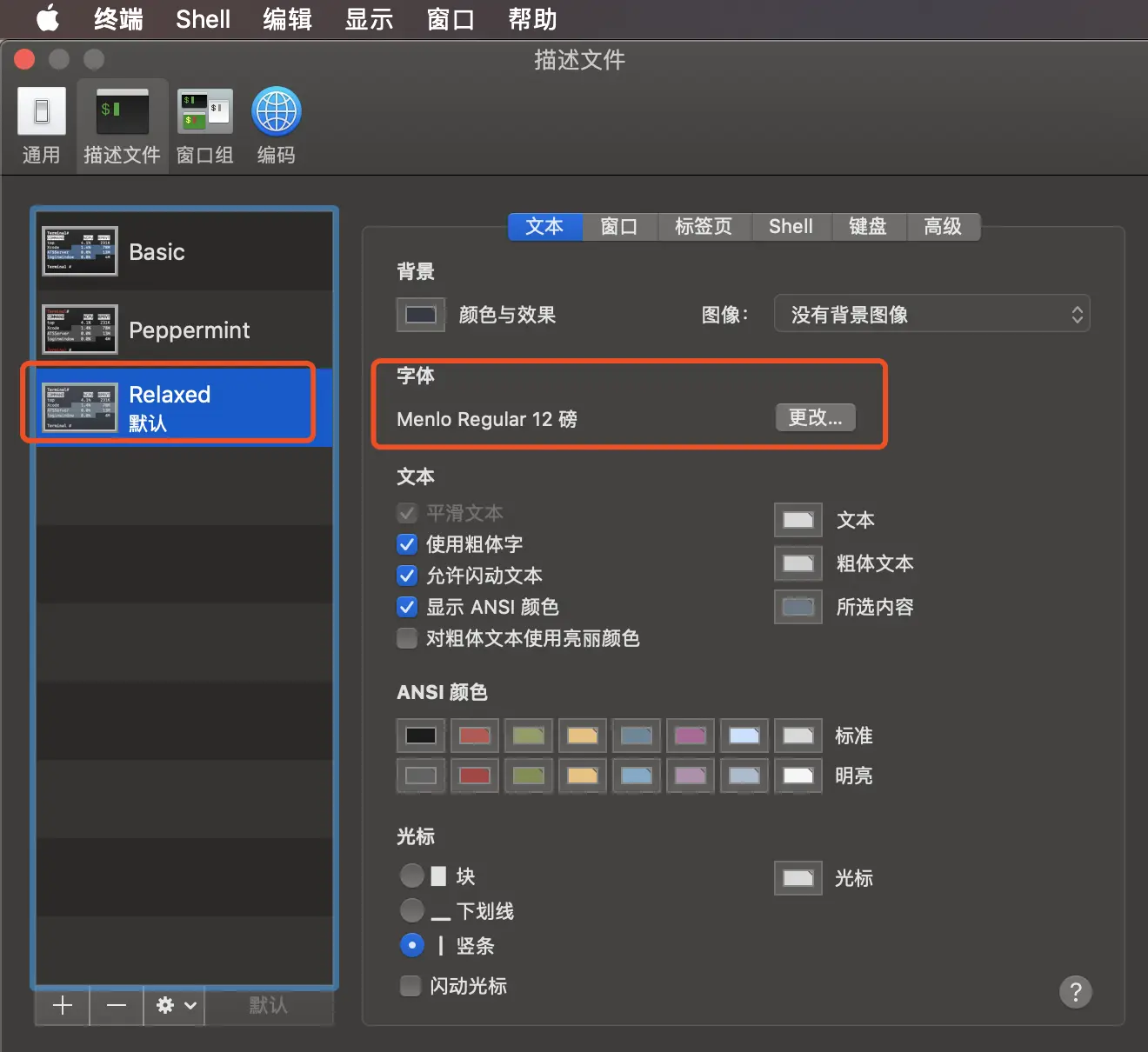Open the Shell menu in menu bar
Viewport: 1148px width, 1052px height.
click(203, 19)
